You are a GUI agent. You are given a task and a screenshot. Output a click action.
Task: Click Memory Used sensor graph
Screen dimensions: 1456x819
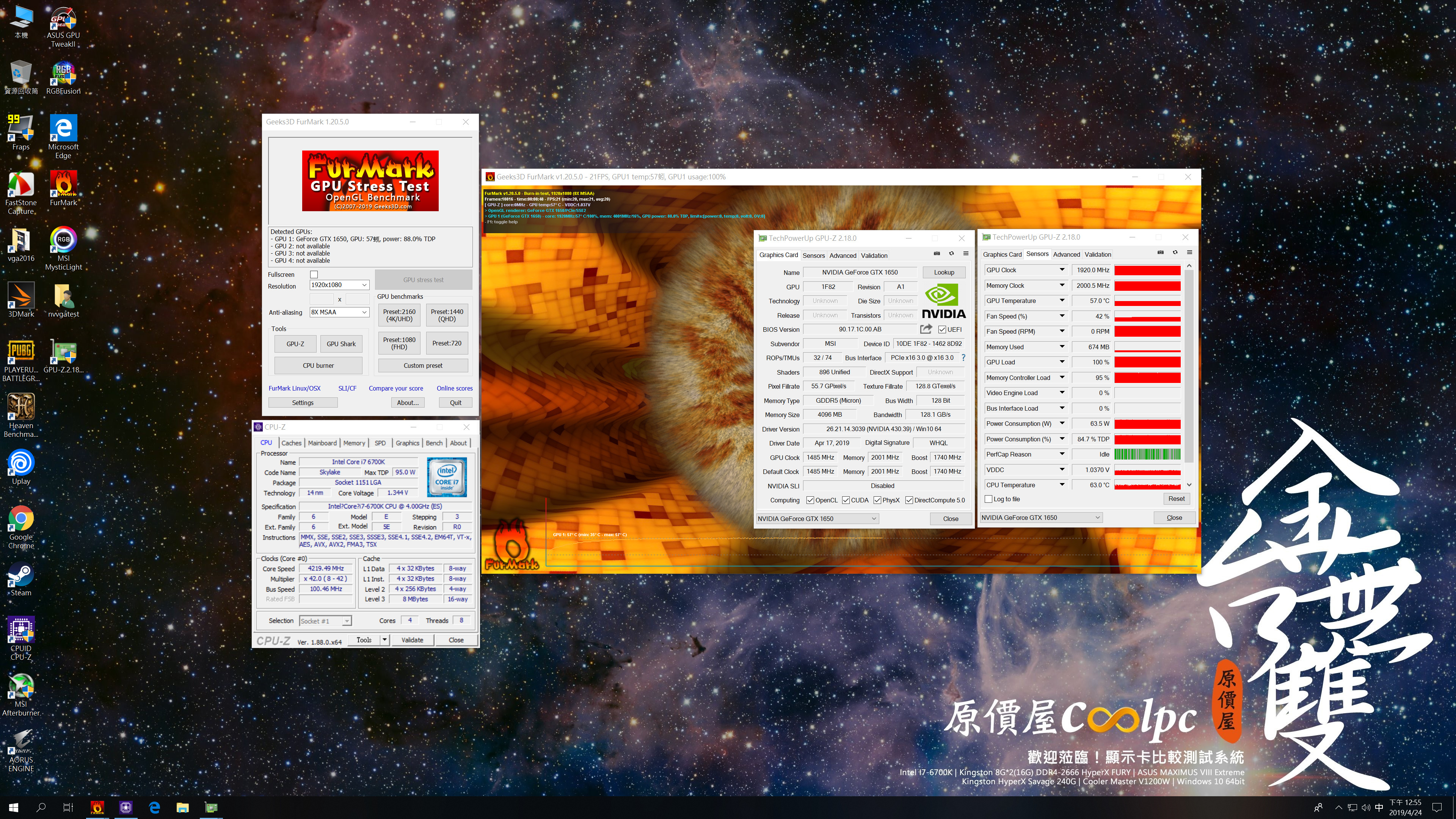(x=1147, y=347)
